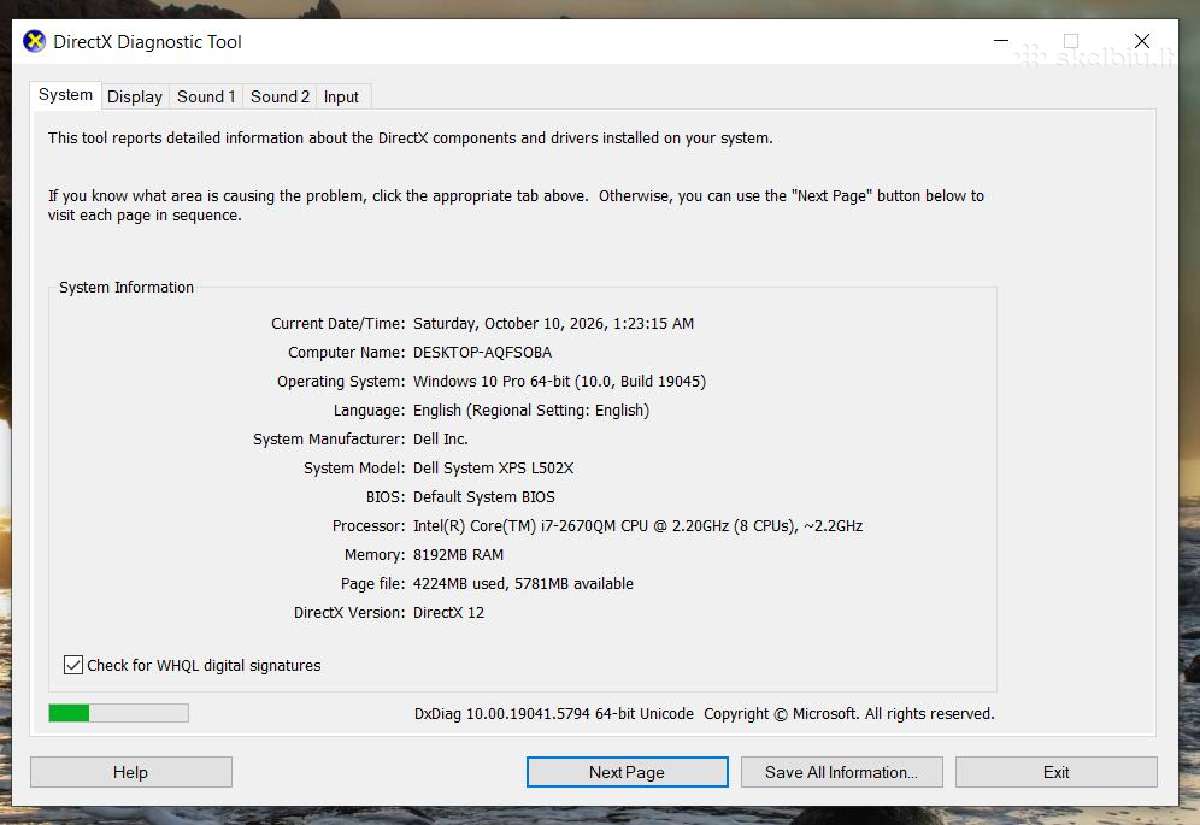
Task: Go to Next Page
Action: (x=627, y=772)
